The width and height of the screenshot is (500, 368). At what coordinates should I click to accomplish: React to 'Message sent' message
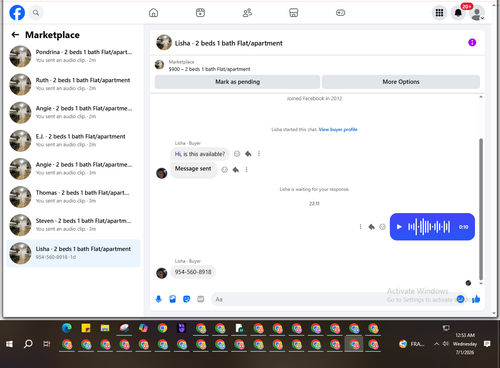(225, 170)
